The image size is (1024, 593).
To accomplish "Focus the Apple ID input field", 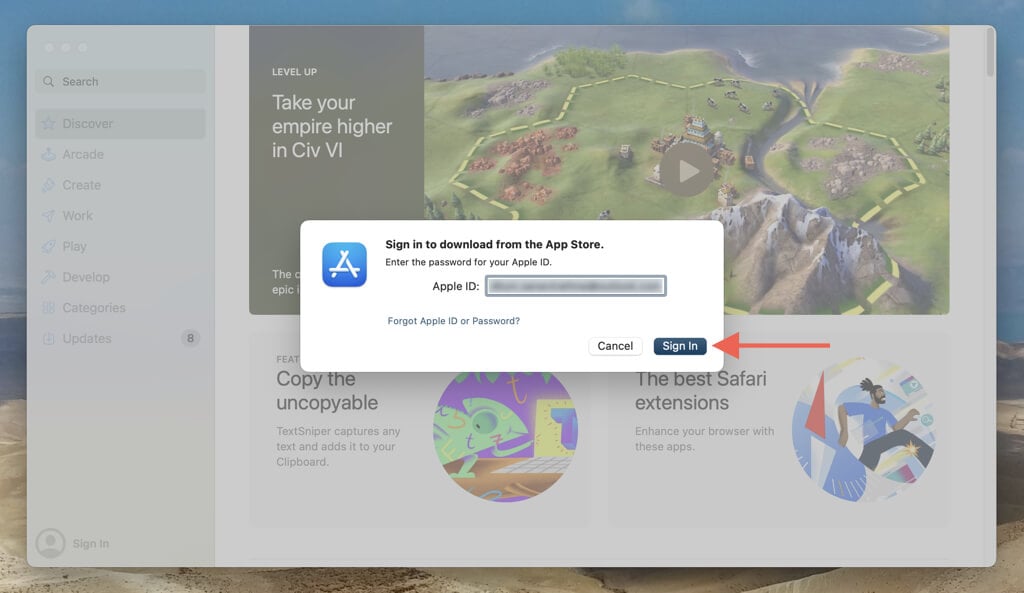I will 575,286.
